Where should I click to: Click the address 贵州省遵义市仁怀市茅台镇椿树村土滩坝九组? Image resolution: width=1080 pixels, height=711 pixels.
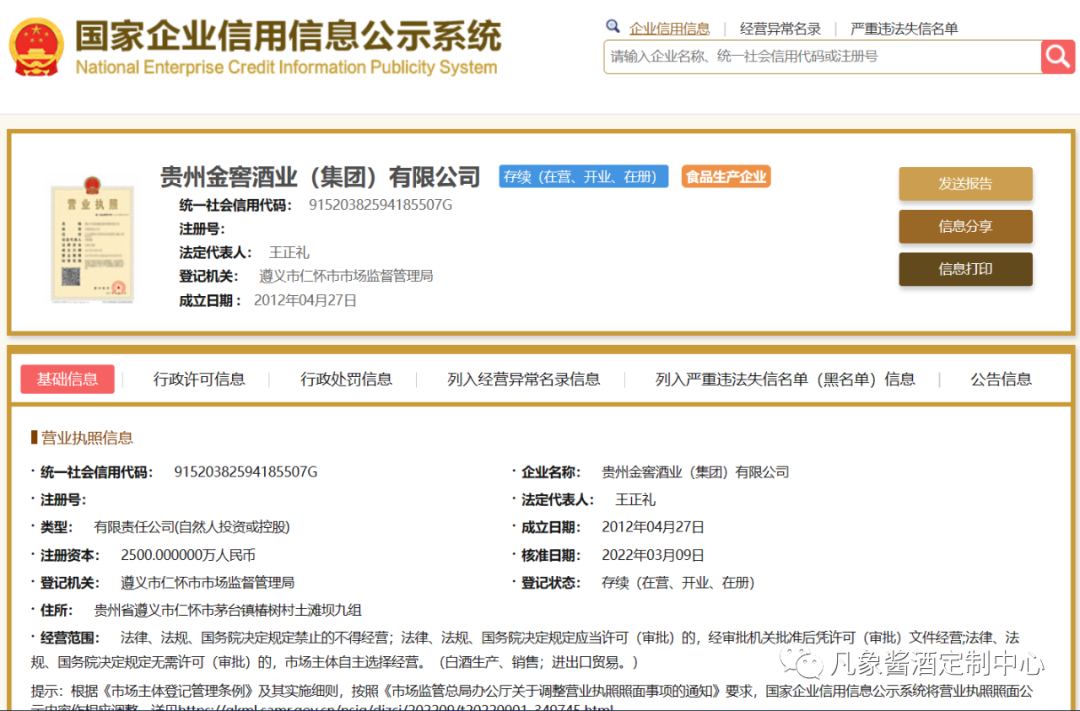pos(228,610)
